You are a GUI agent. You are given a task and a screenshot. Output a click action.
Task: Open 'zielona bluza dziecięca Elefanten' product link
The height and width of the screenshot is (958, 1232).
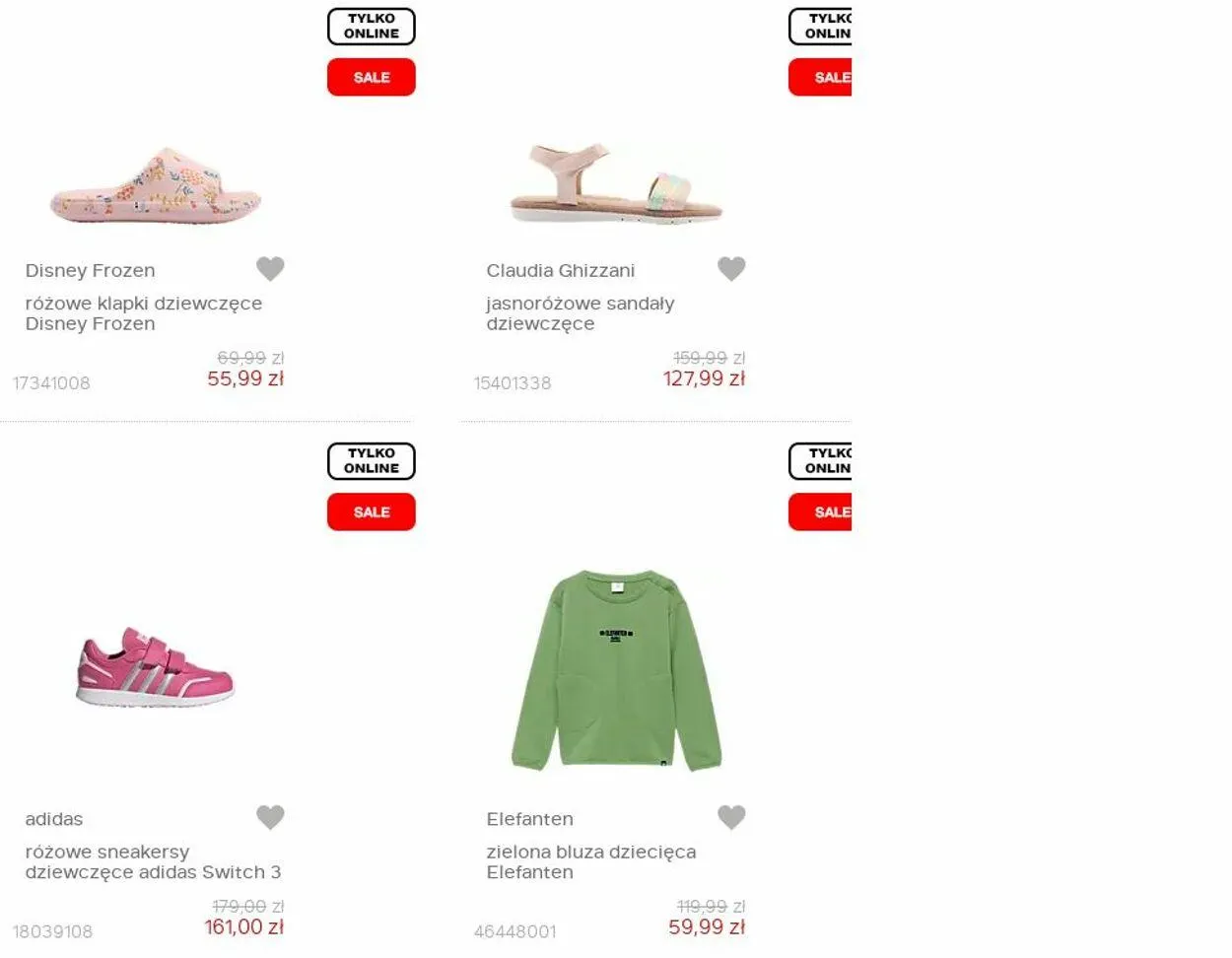click(x=591, y=862)
